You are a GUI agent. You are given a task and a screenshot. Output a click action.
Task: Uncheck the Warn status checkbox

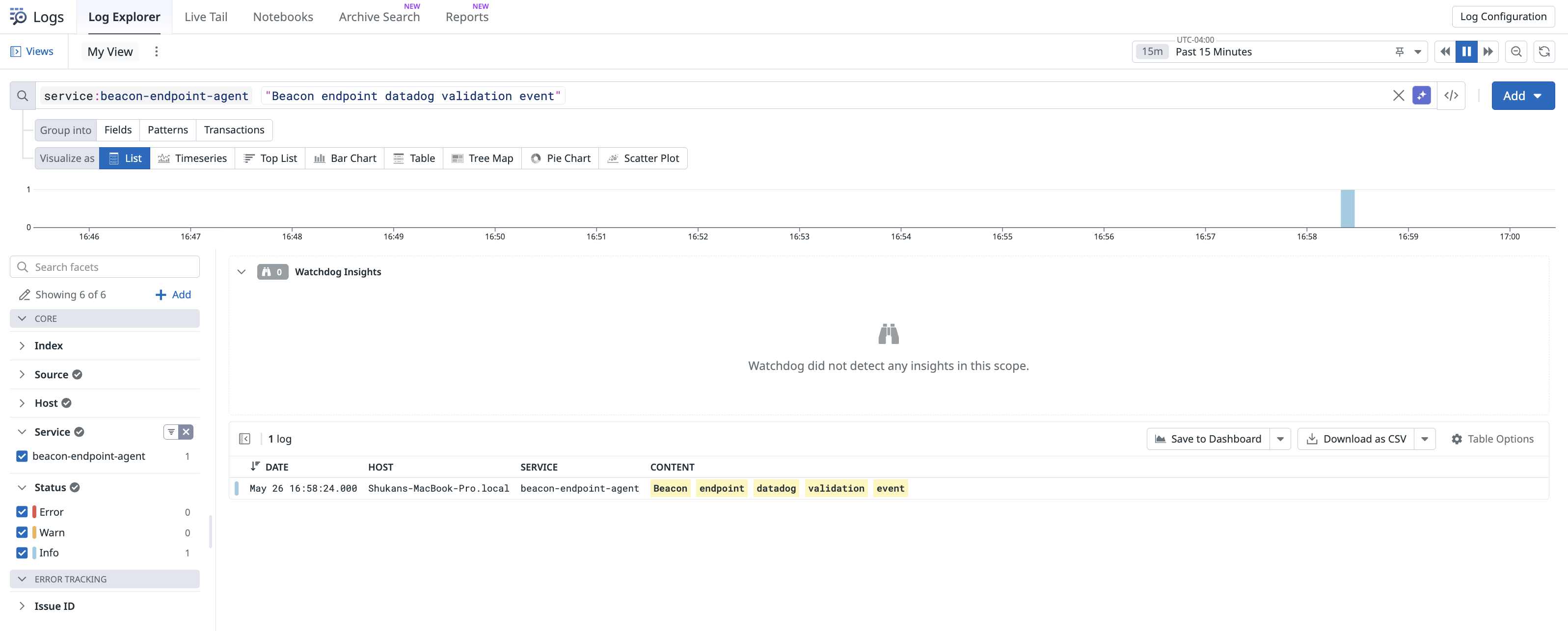pos(22,532)
